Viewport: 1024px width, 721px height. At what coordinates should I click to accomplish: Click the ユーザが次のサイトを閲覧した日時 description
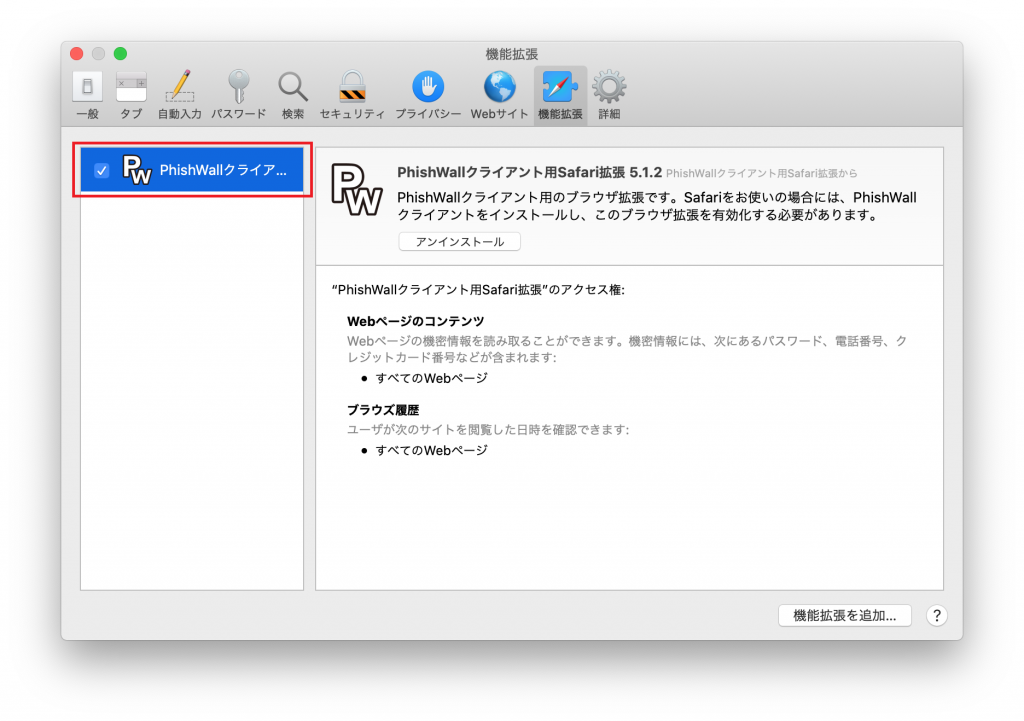pos(488,430)
